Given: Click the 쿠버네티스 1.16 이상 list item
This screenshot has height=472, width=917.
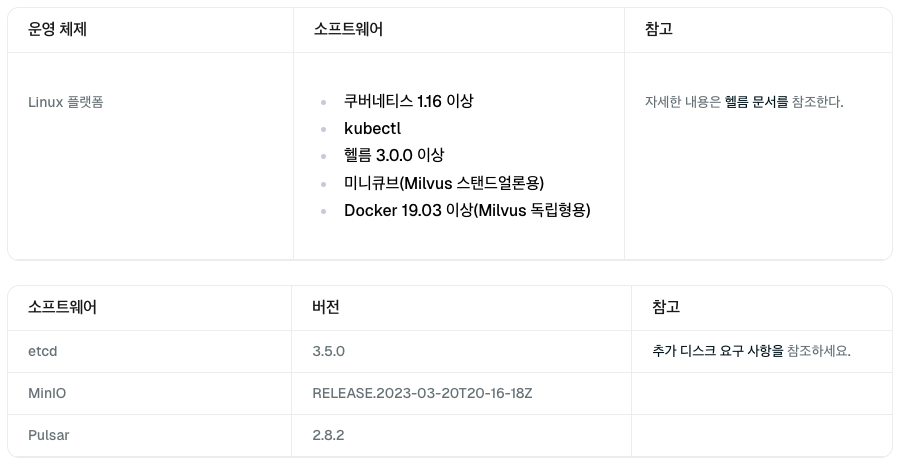Looking at the screenshot, I should point(408,101).
